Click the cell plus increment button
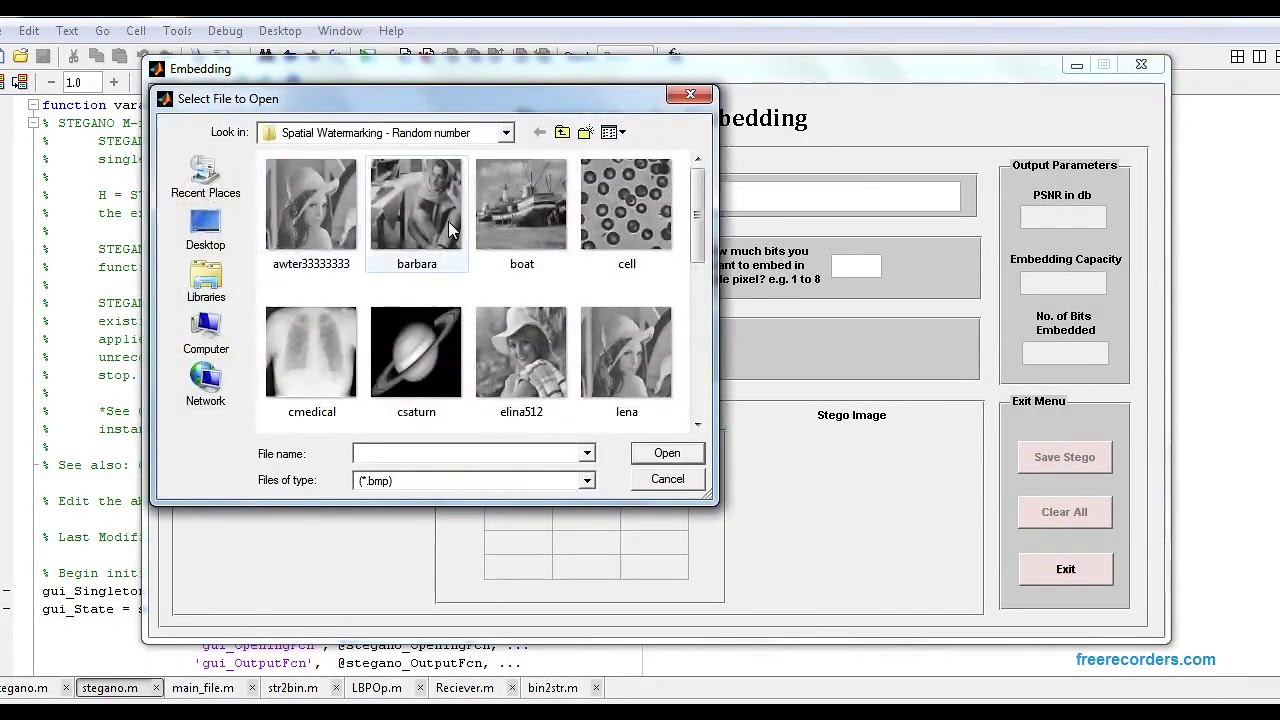This screenshot has height=720, width=1280. coord(114,82)
